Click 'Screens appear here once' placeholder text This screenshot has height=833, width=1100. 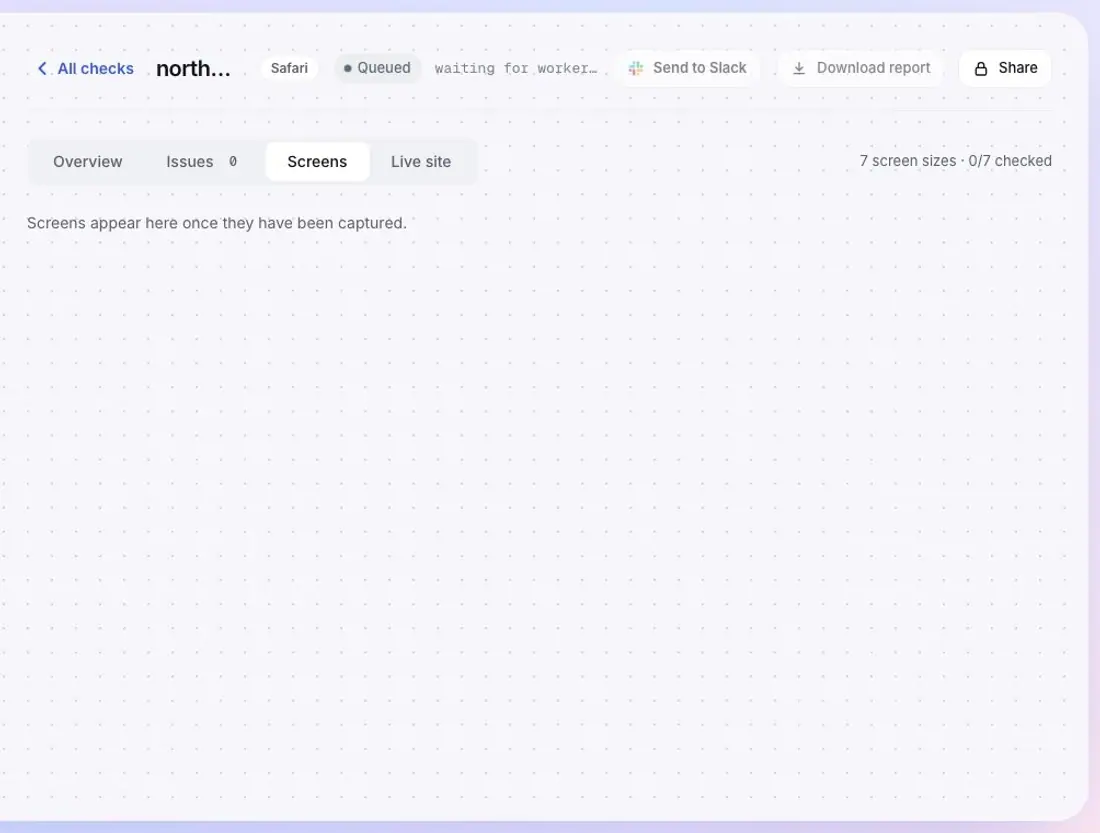click(x=217, y=223)
